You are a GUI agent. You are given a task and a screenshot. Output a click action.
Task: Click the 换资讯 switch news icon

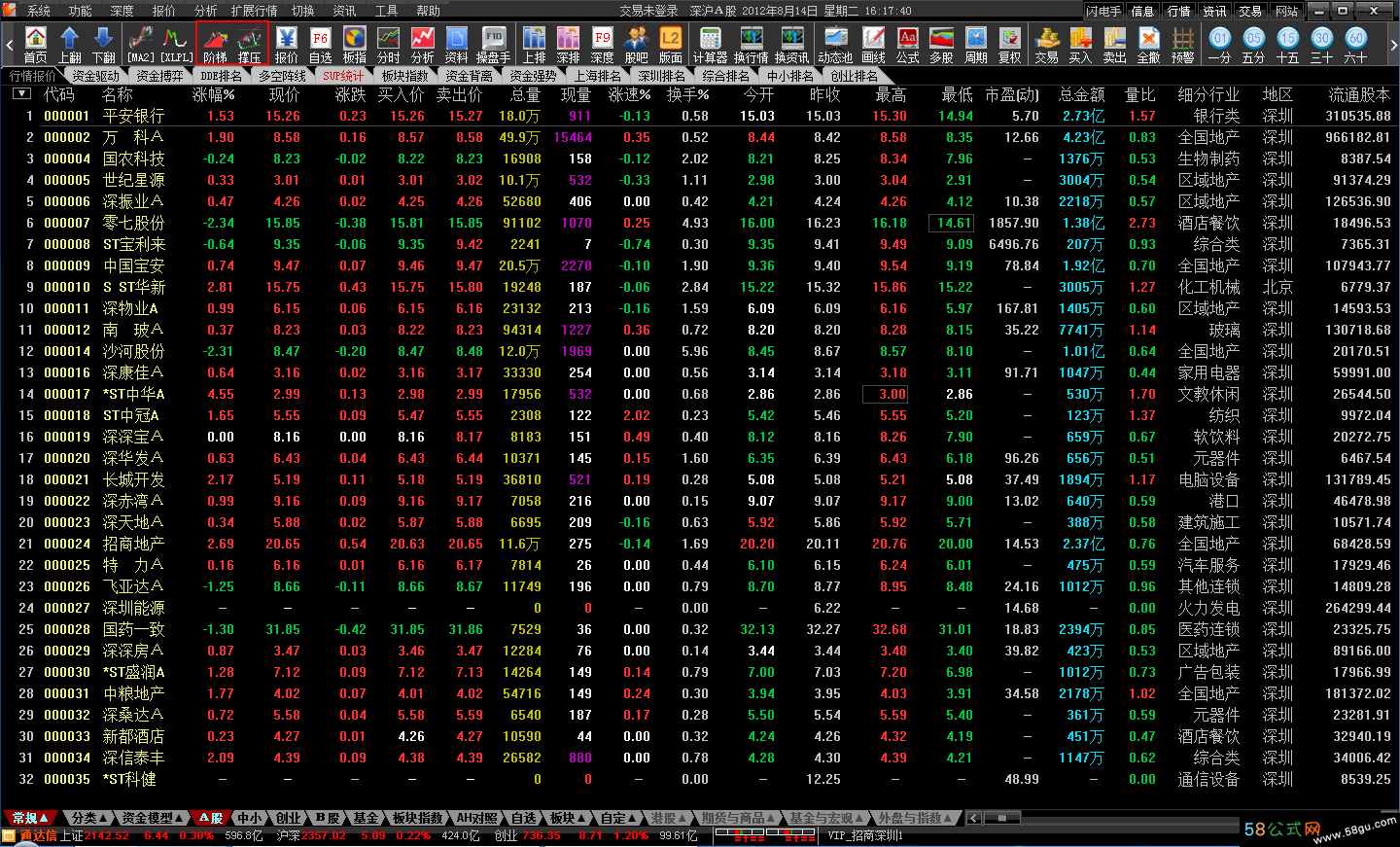coord(792,45)
